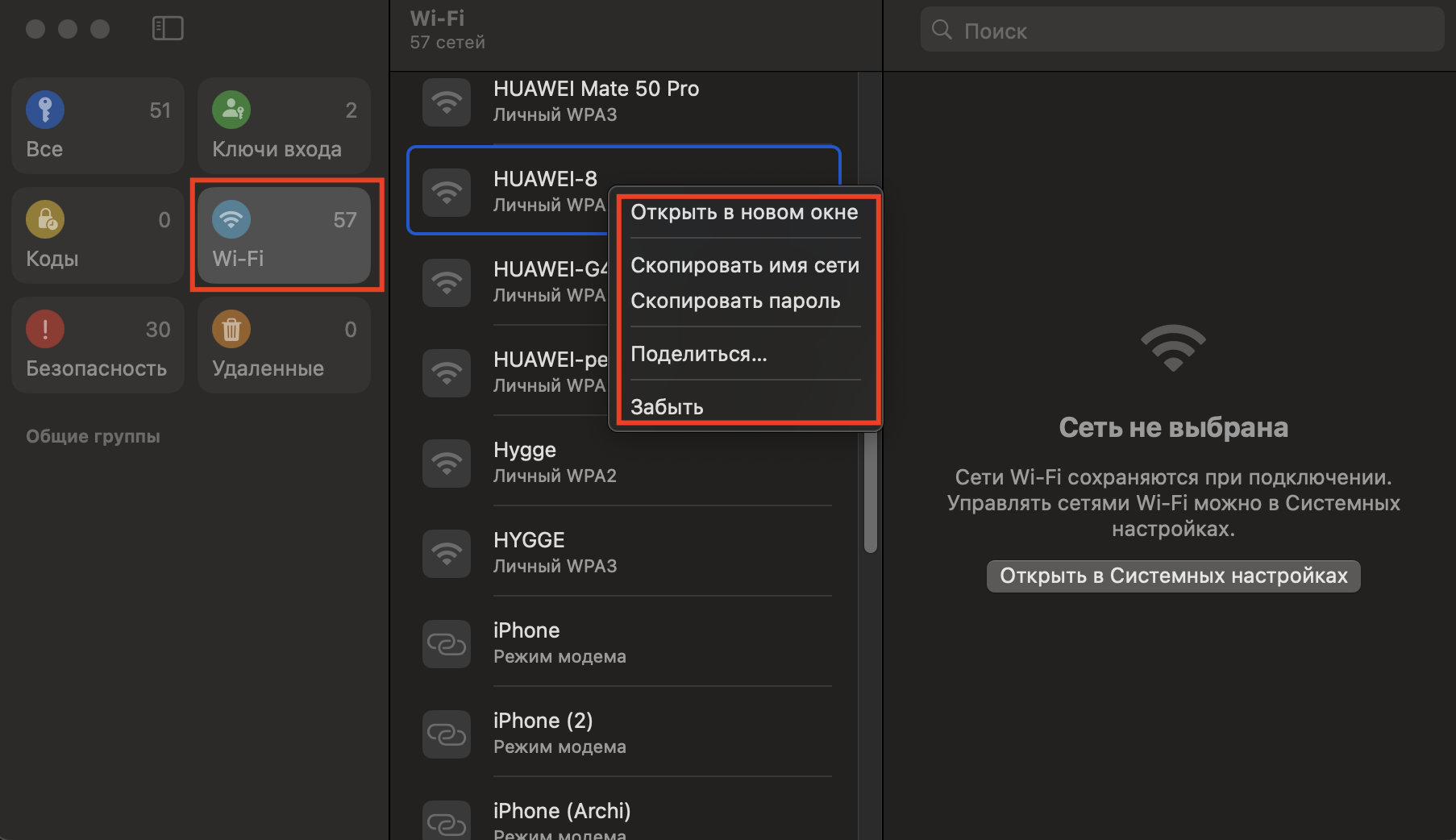Click the hotspot link icon of iPhone
Viewport: 1456px width, 840px height.
pyautogui.click(x=447, y=643)
